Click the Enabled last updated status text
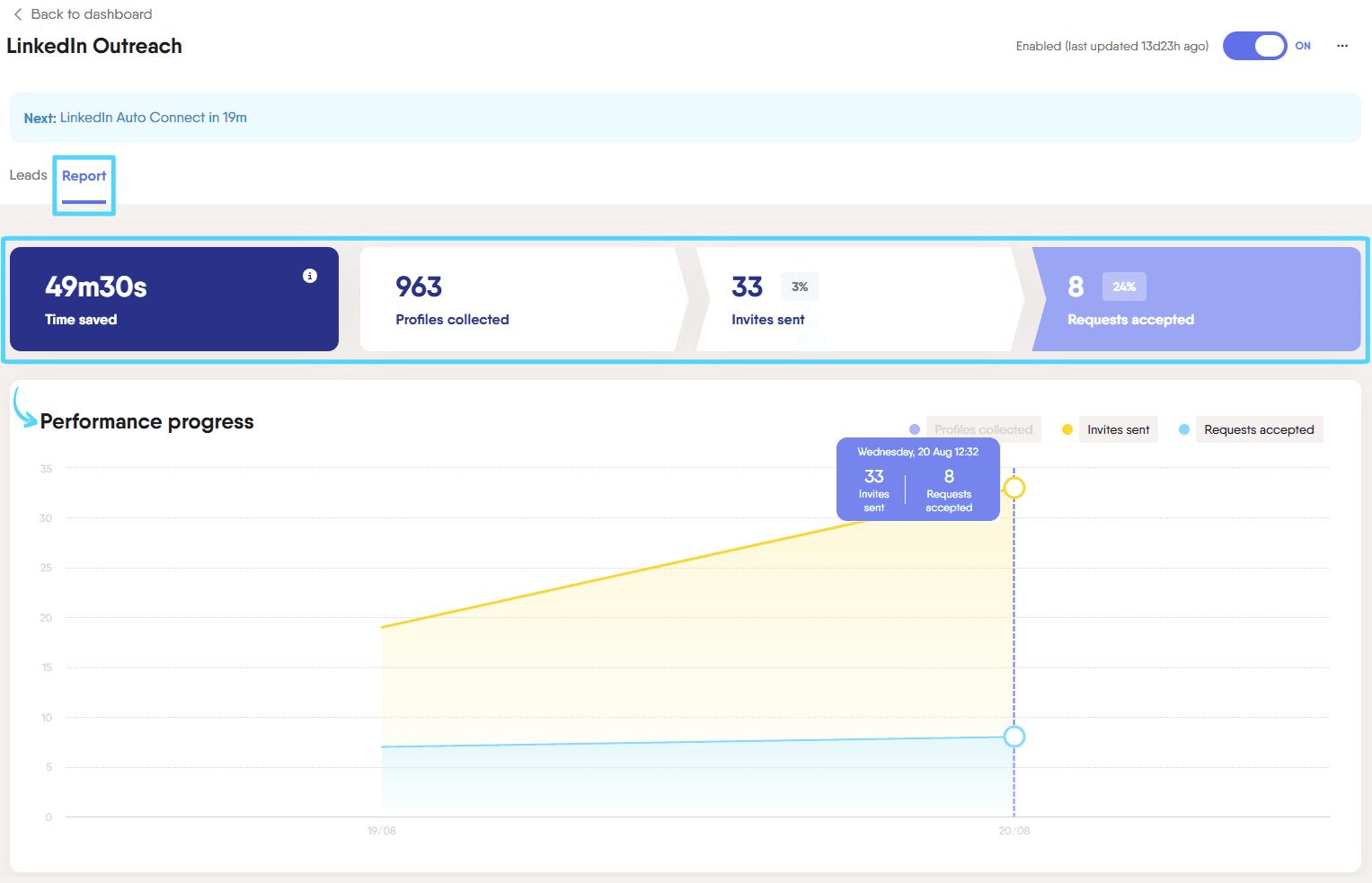 (1112, 46)
